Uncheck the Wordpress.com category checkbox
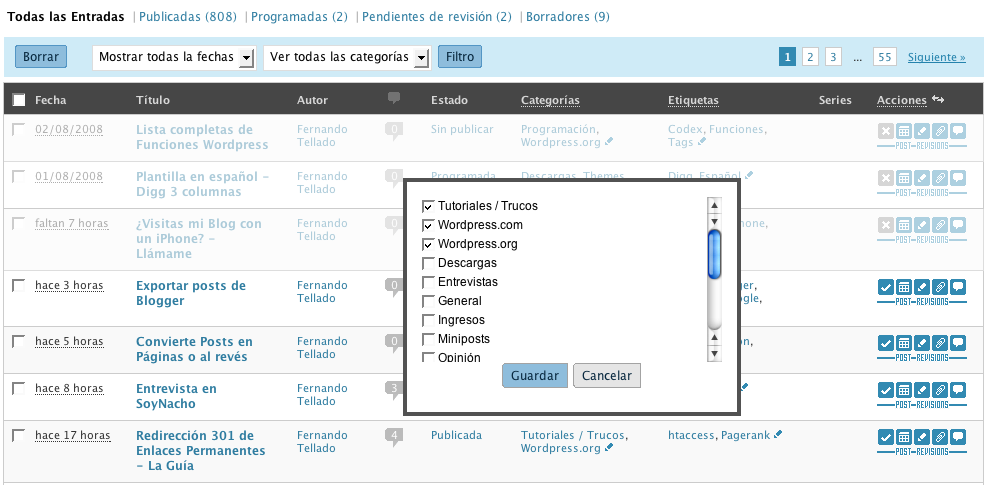This screenshot has height=485, width=990. pyautogui.click(x=429, y=225)
